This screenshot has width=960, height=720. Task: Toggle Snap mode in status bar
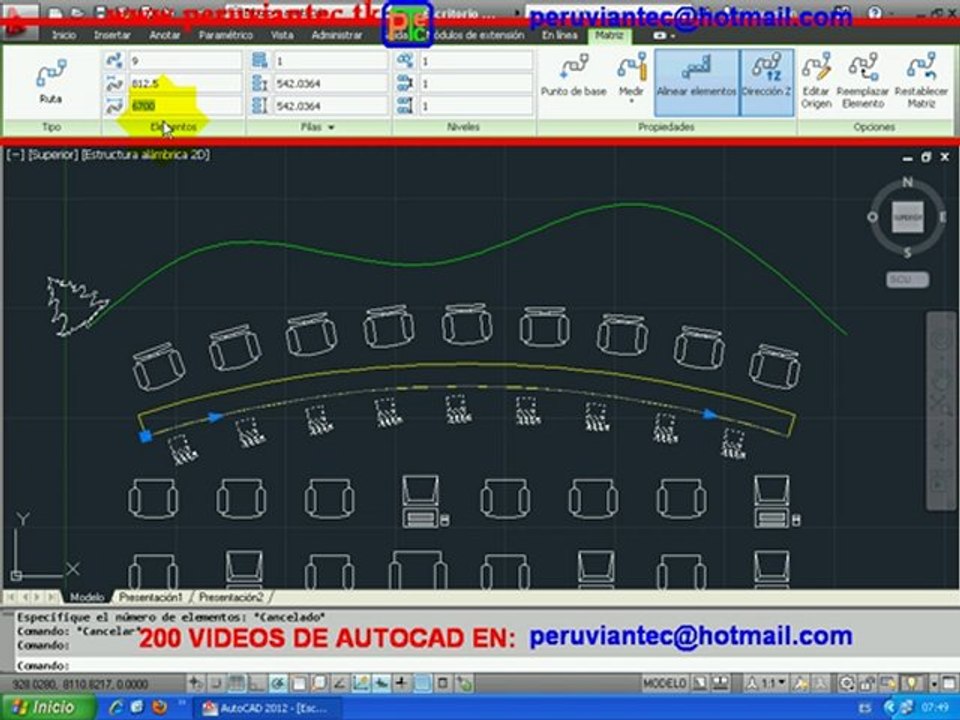pyautogui.click(x=216, y=683)
